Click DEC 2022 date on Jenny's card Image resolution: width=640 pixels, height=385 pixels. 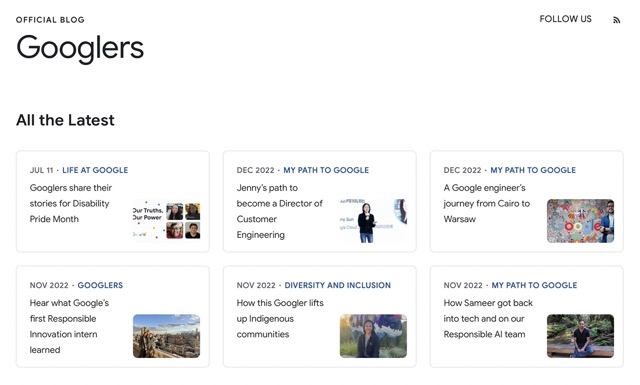click(x=256, y=170)
